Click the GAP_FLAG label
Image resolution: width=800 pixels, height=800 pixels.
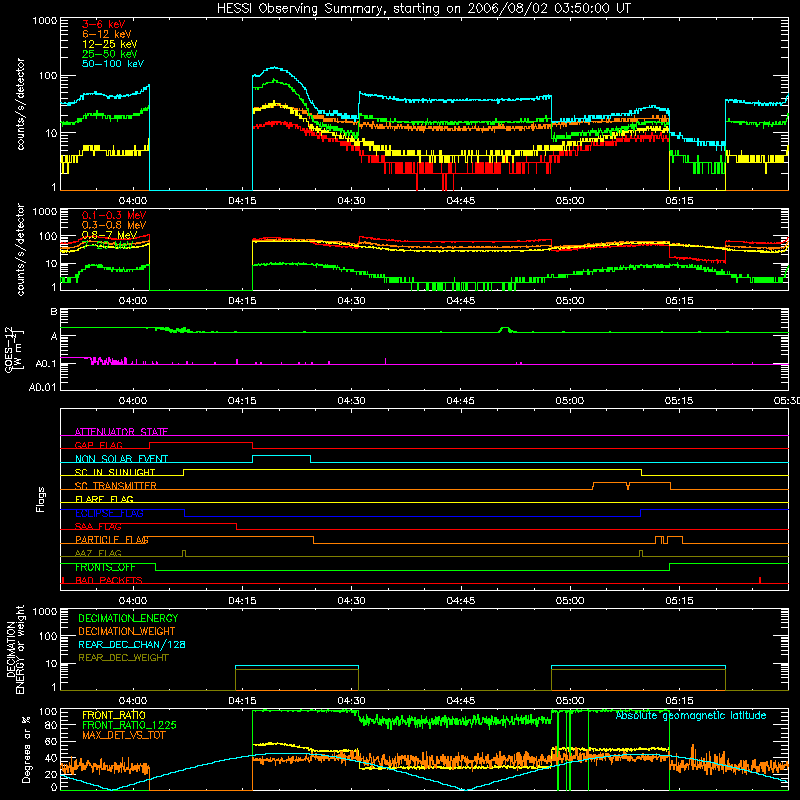(x=98, y=445)
